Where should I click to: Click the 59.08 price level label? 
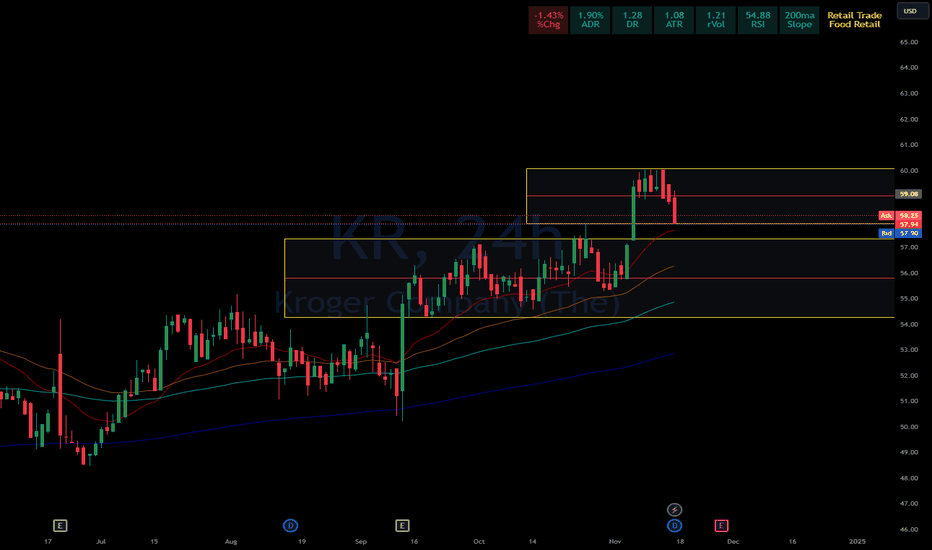click(909, 194)
